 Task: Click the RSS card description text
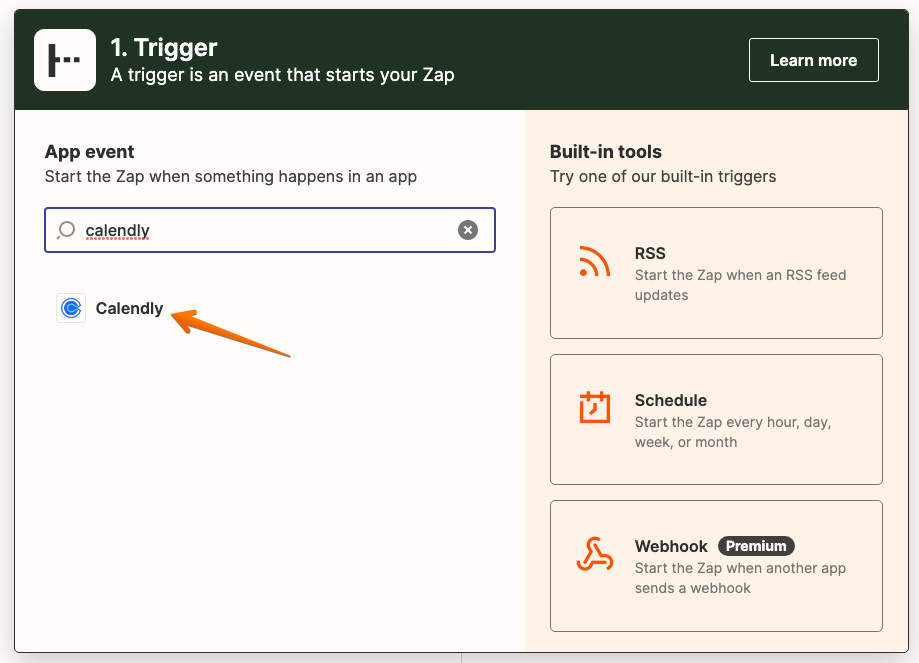[x=740, y=285]
